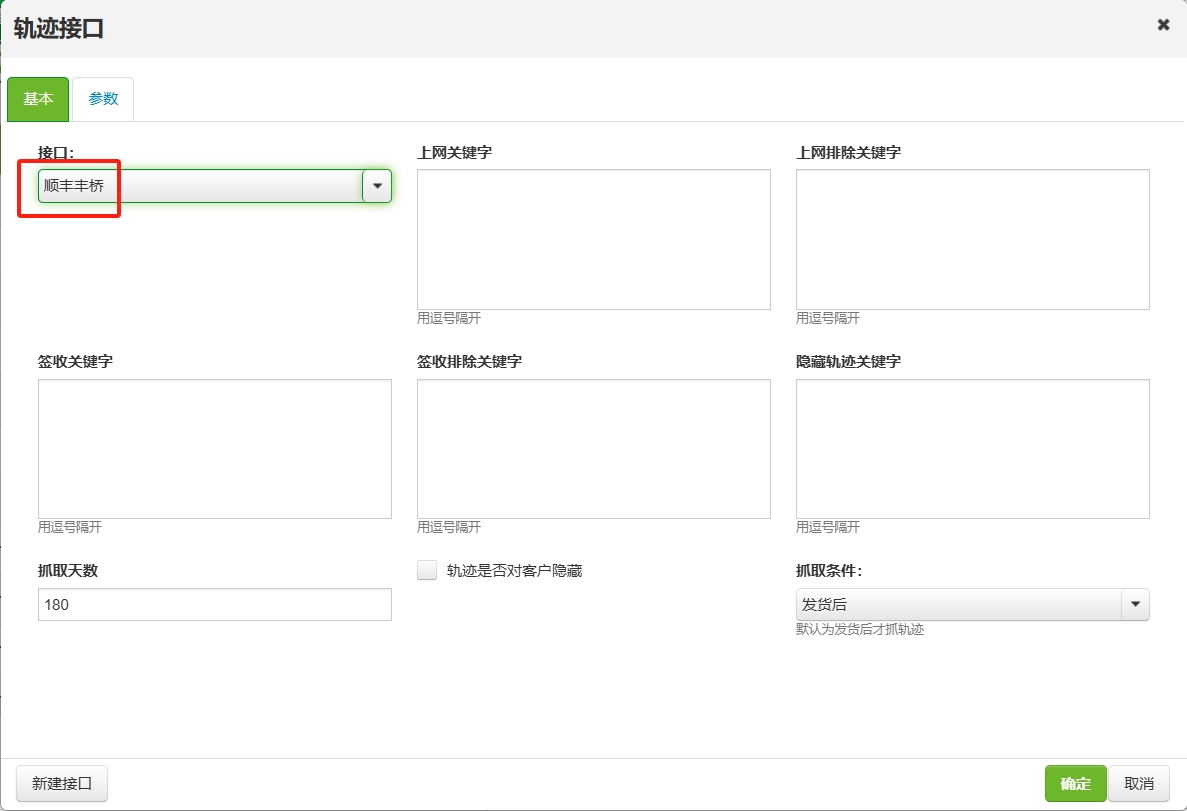Focus the 上网关键字 text area
The width and height of the screenshot is (1187, 811).
(x=594, y=239)
